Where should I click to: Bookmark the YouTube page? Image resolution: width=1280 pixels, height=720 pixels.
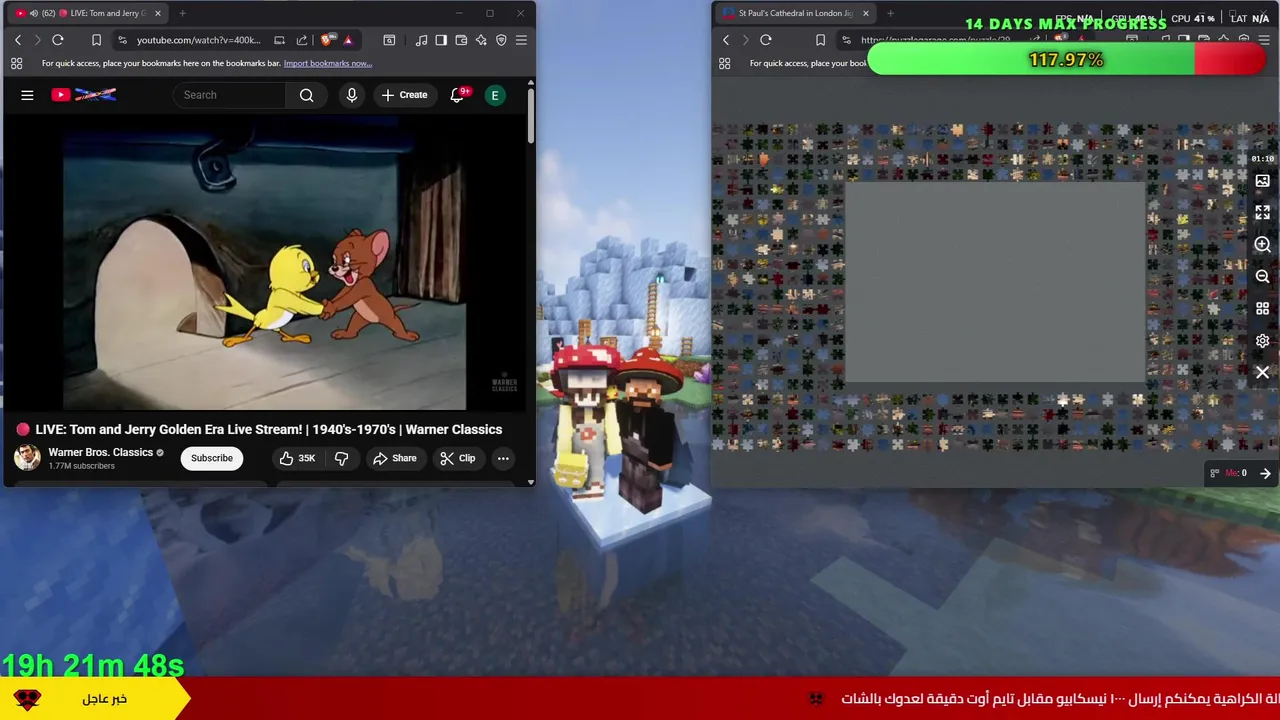point(96,40)
